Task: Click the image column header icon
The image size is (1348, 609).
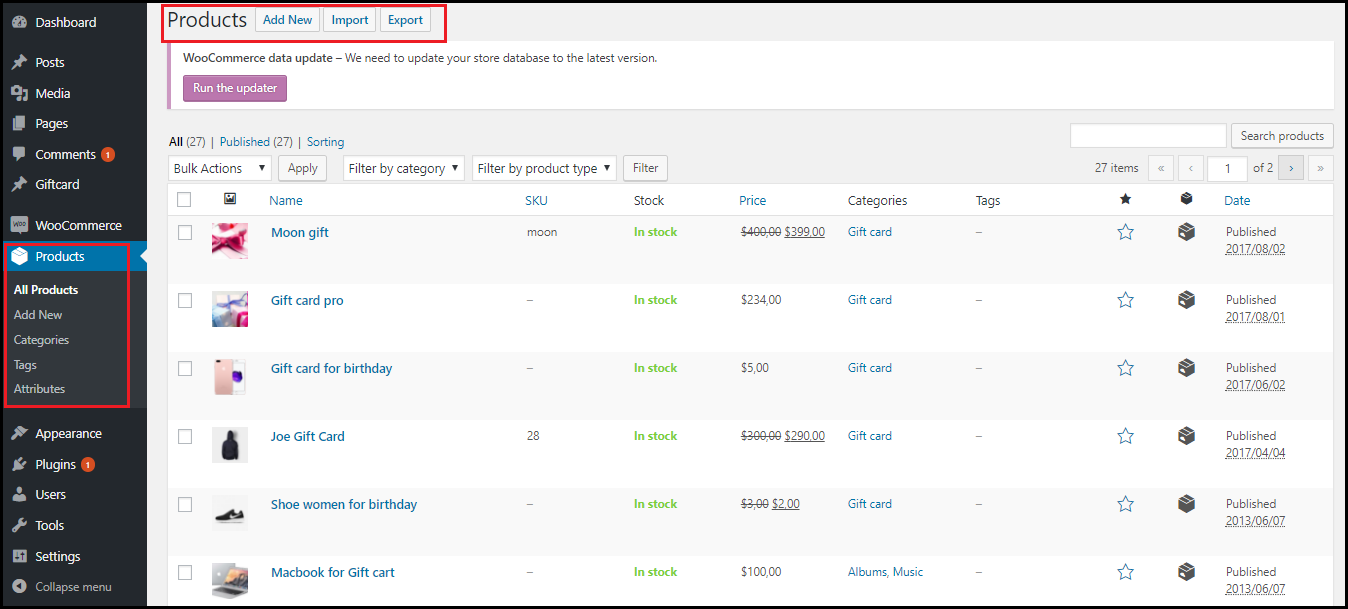Action: click(230, 200)
